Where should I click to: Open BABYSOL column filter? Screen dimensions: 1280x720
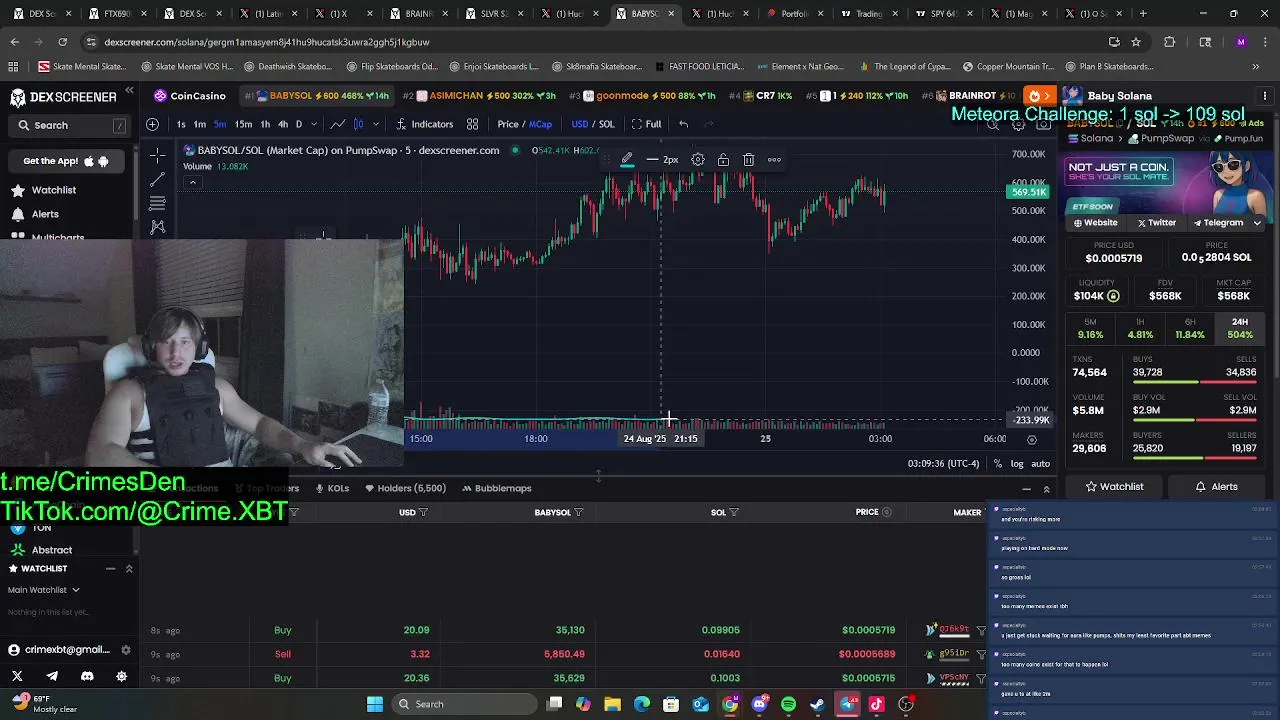click(x=578, y=512)
